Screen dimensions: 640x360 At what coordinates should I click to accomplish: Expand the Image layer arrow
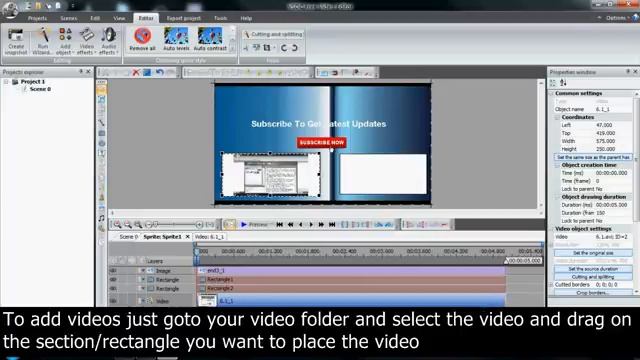pyautogui.click(x=143, y=270)
